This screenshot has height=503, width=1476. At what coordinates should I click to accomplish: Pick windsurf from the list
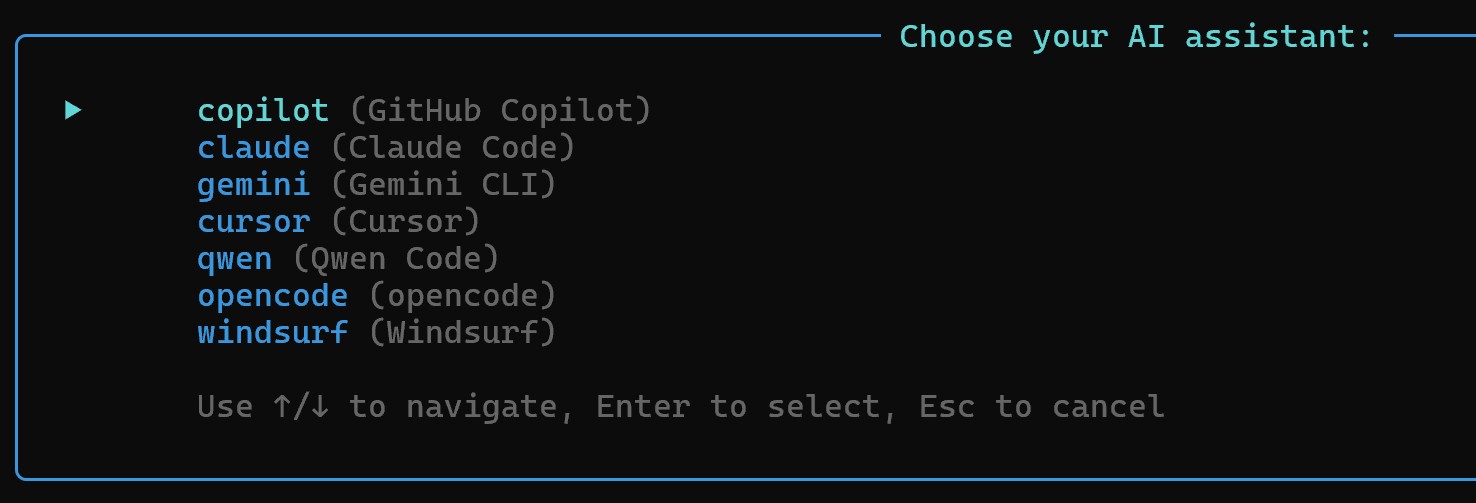pos(273,332)
